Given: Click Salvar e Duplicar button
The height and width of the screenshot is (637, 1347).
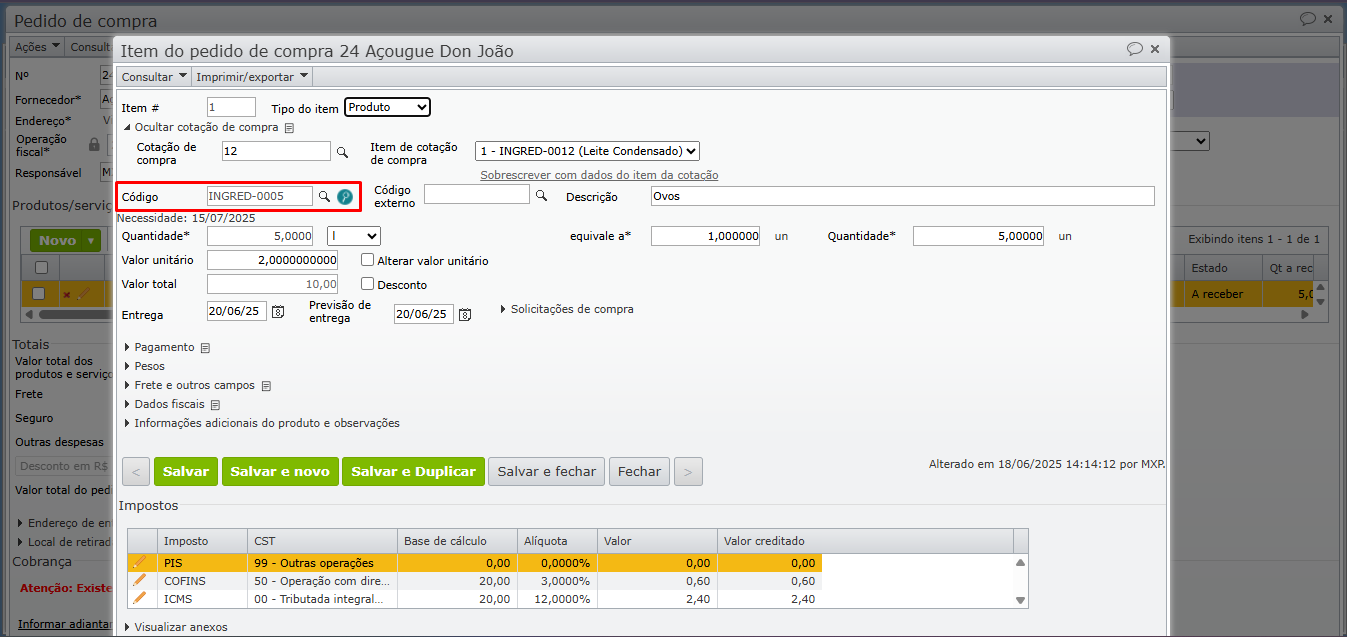Looking at the screenshot, I should click(413, 471).
